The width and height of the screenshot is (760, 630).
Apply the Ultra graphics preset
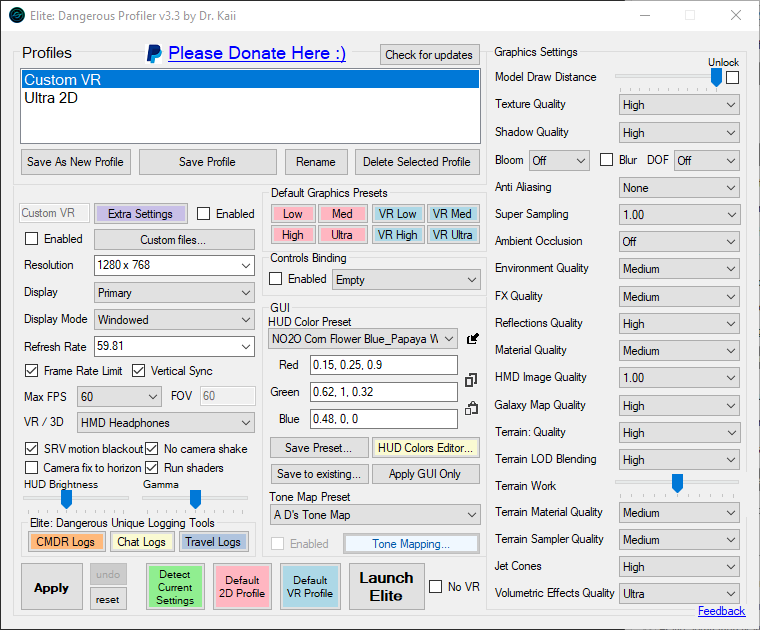[x=342, y=235]
